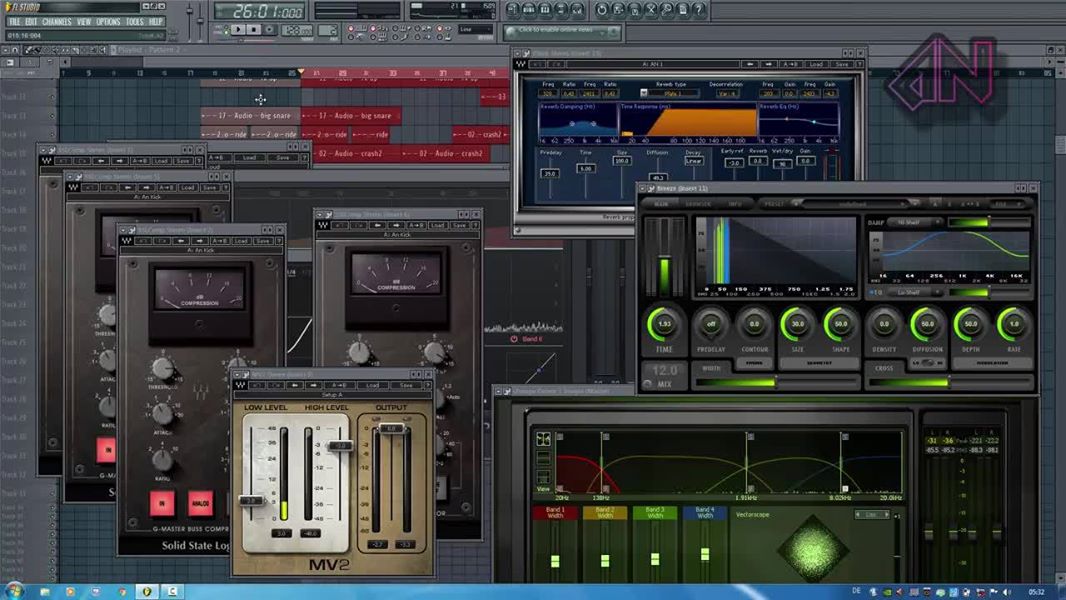Select slot A in Breeze preset bar

coord(937,204)
